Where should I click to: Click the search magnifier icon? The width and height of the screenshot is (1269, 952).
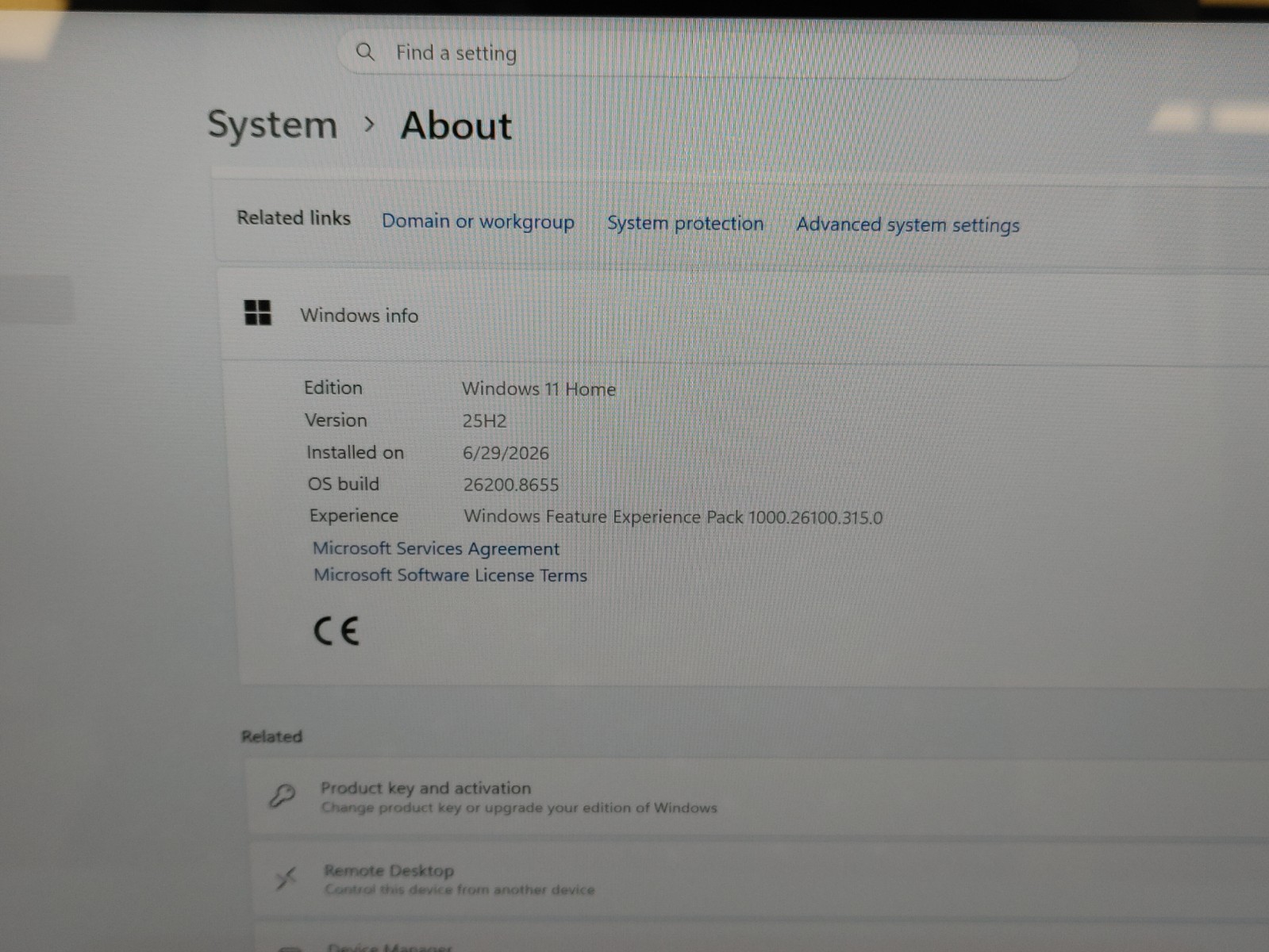pos(364,52)
